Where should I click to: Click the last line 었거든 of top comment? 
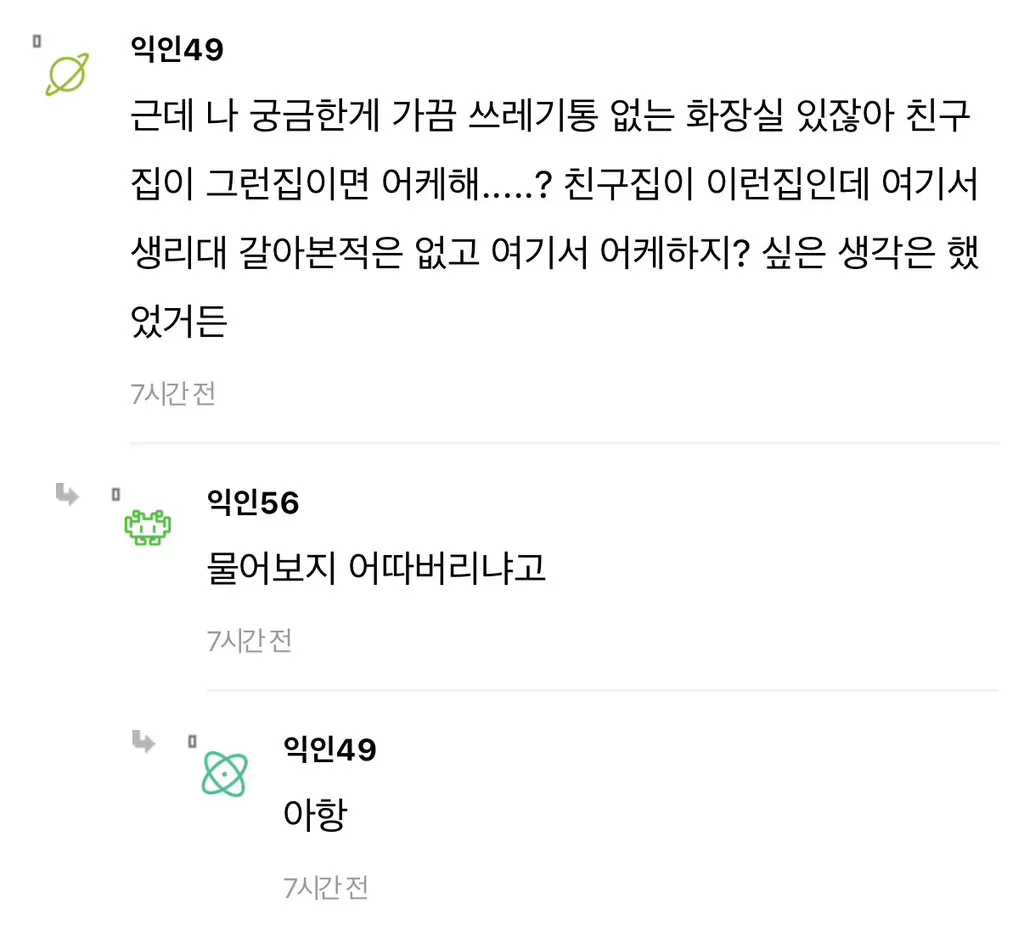tap(179, 322)
